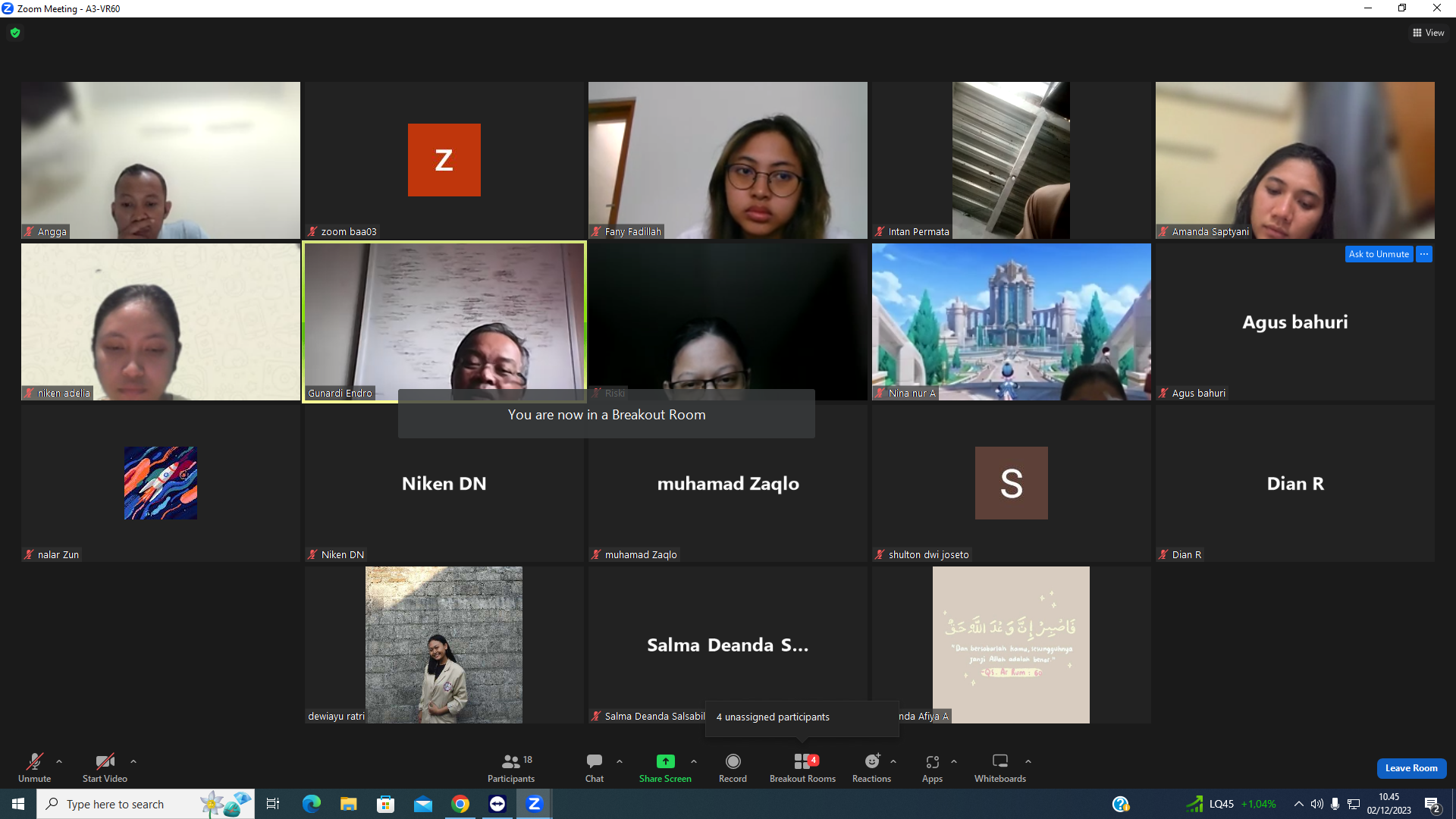Expand Whiteboards options arrow
Image resolution: width=1456 pixels, height=819 pixels.
[1028, 761]
